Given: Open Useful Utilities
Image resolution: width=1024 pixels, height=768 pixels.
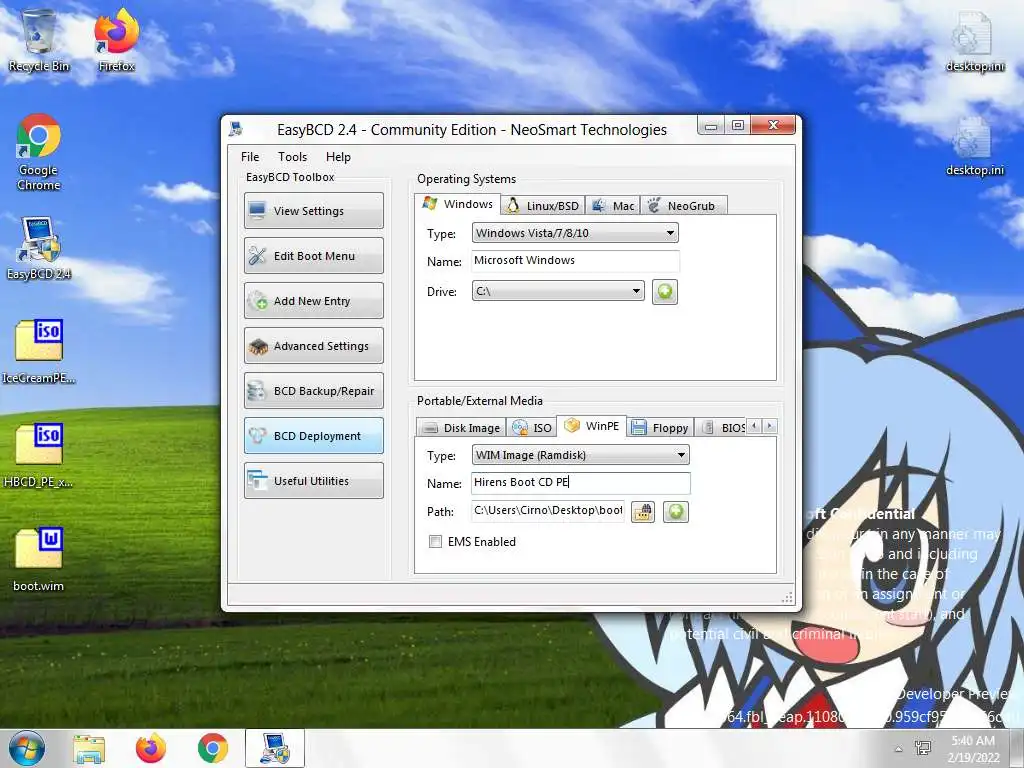Looking at the screenshot, I should [313, 481].
